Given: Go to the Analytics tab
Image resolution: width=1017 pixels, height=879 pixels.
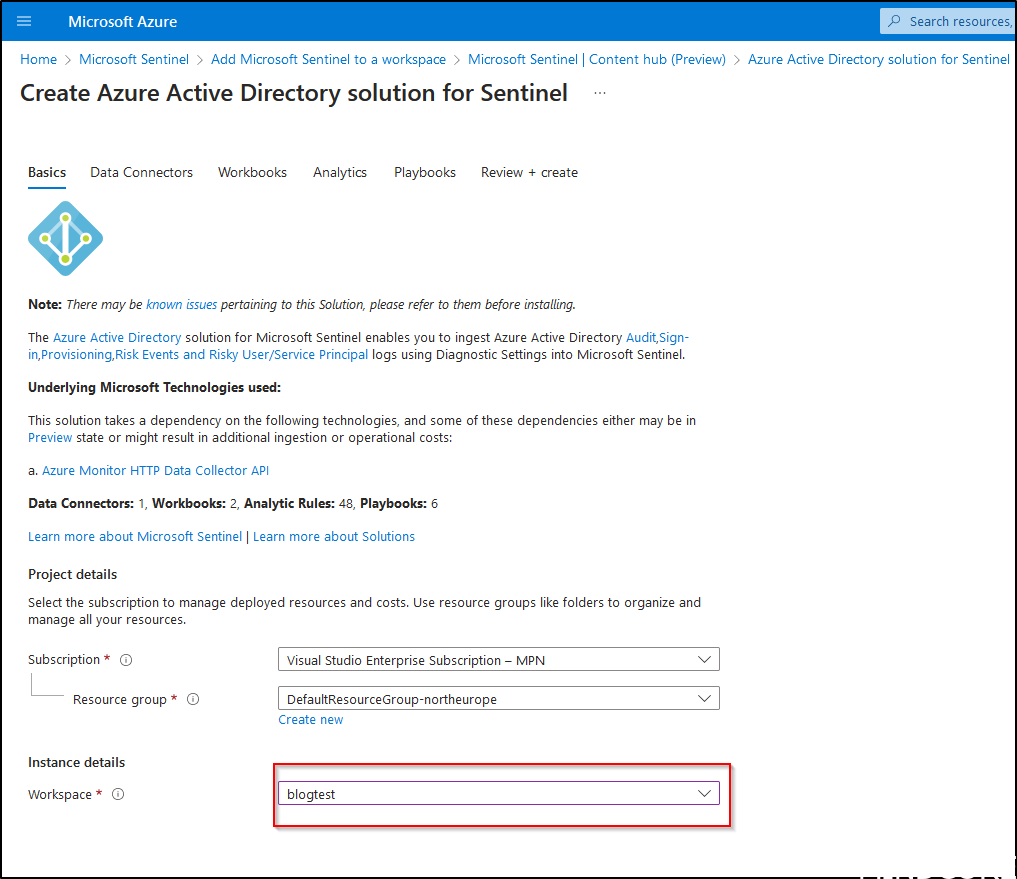Looking at the screenshot, I should point(340,172).
